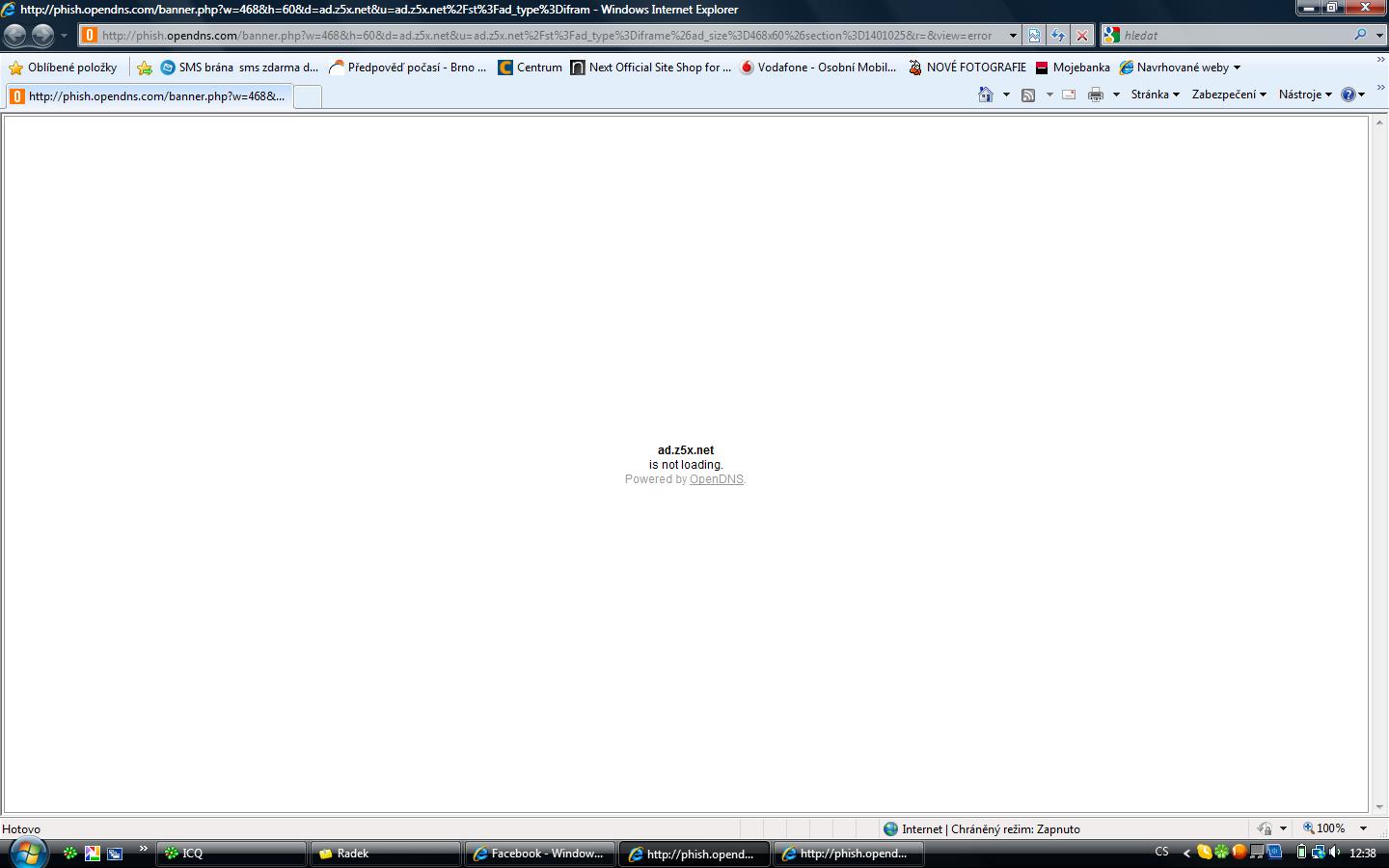Click the RSS feeds icon
The width and height of the screenshot is (1389, 868).
[x=1028, y=95]
